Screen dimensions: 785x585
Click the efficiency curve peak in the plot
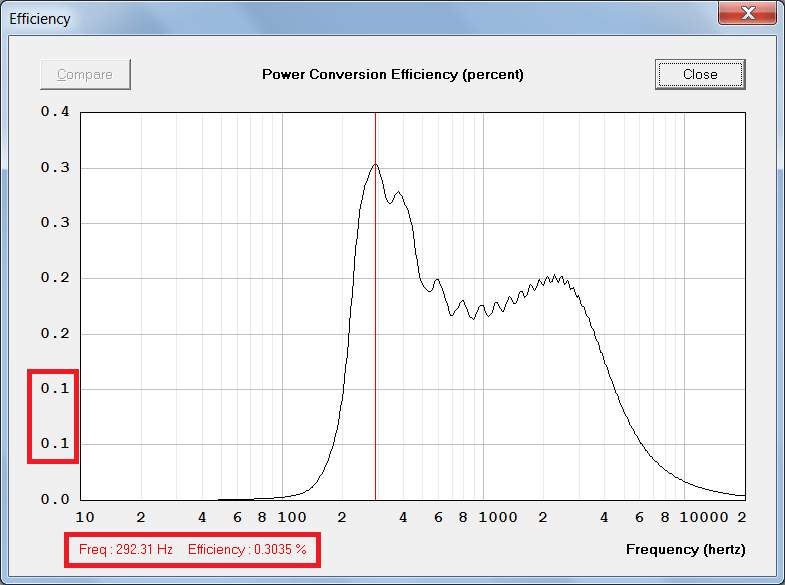(375, 165)
